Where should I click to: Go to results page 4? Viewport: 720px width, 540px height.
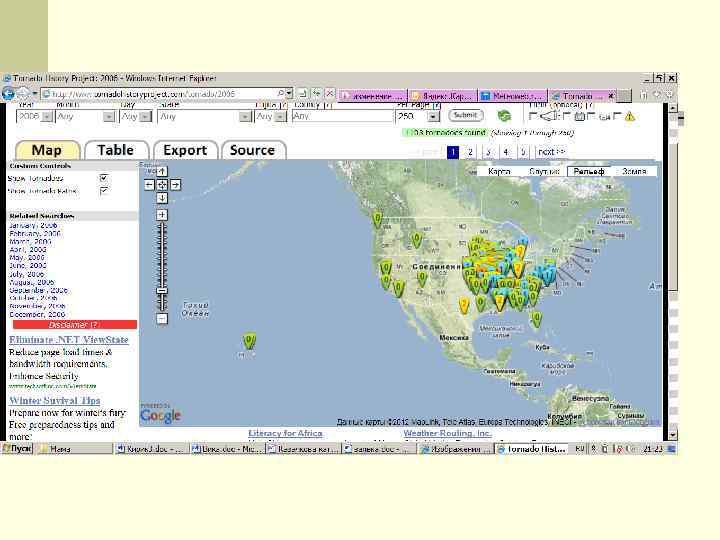(506, 152)
